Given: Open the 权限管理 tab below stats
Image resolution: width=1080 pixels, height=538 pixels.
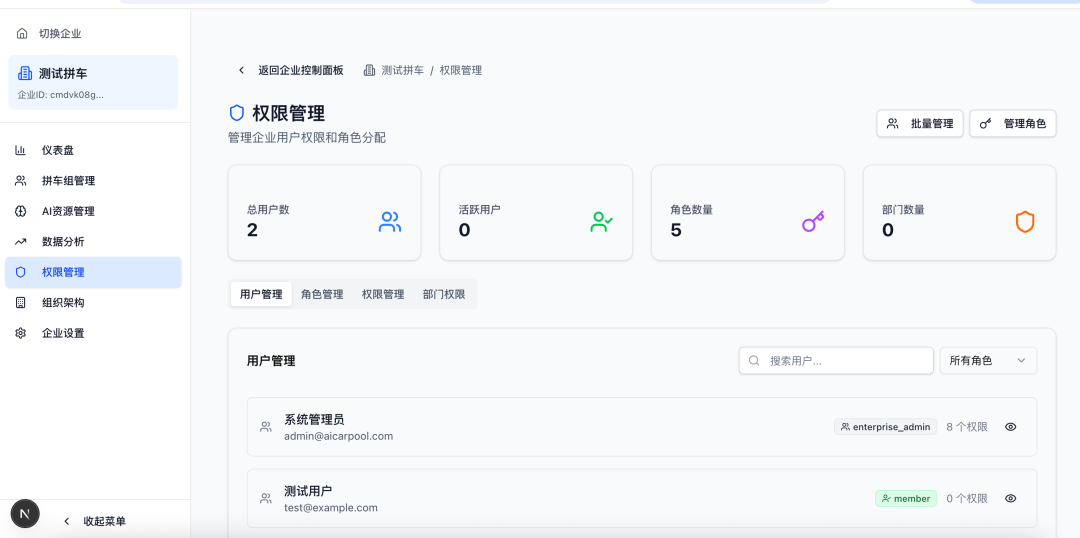Looking at the screenshot, I should point(383,294).
